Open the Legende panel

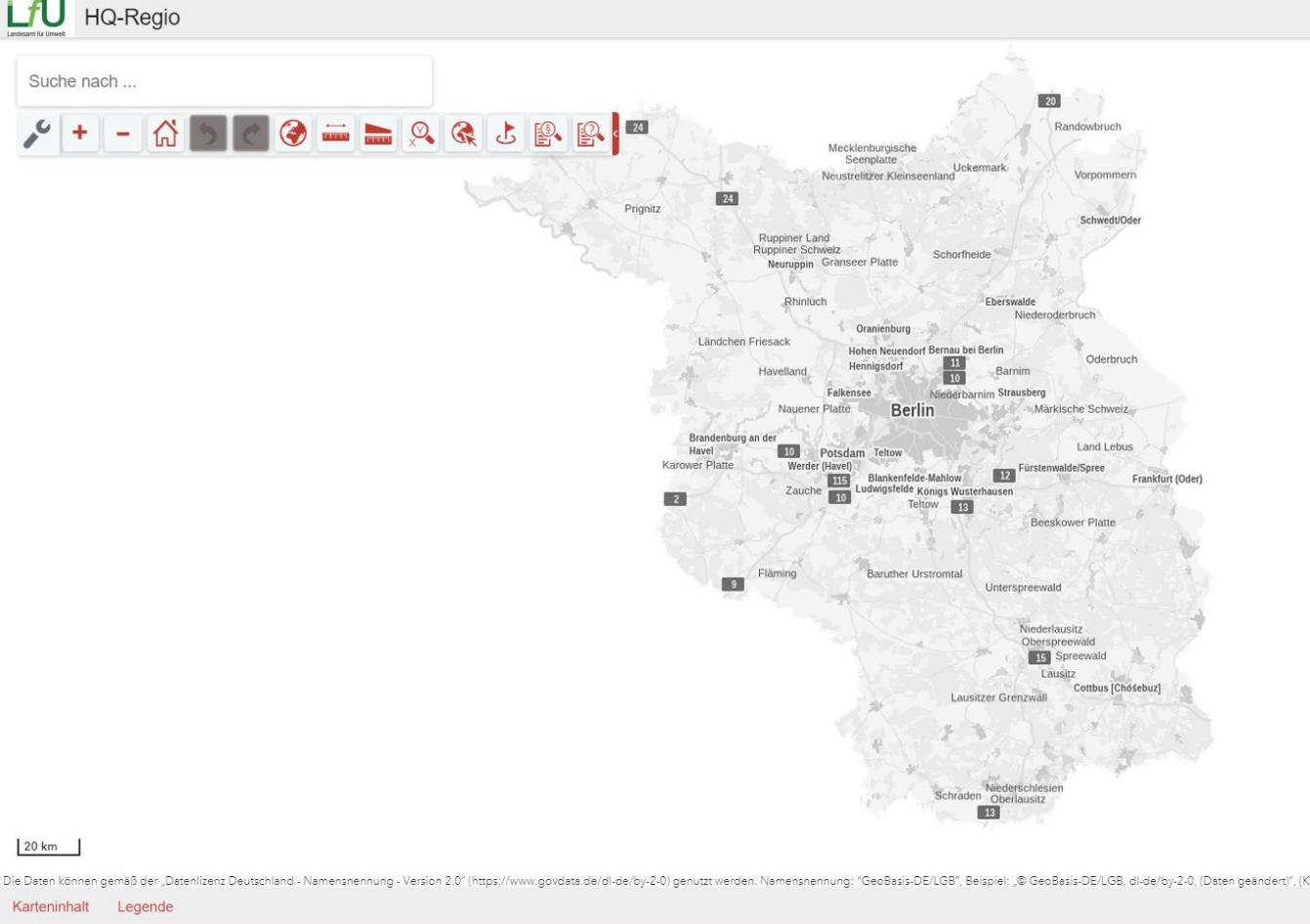pos(144,906)
